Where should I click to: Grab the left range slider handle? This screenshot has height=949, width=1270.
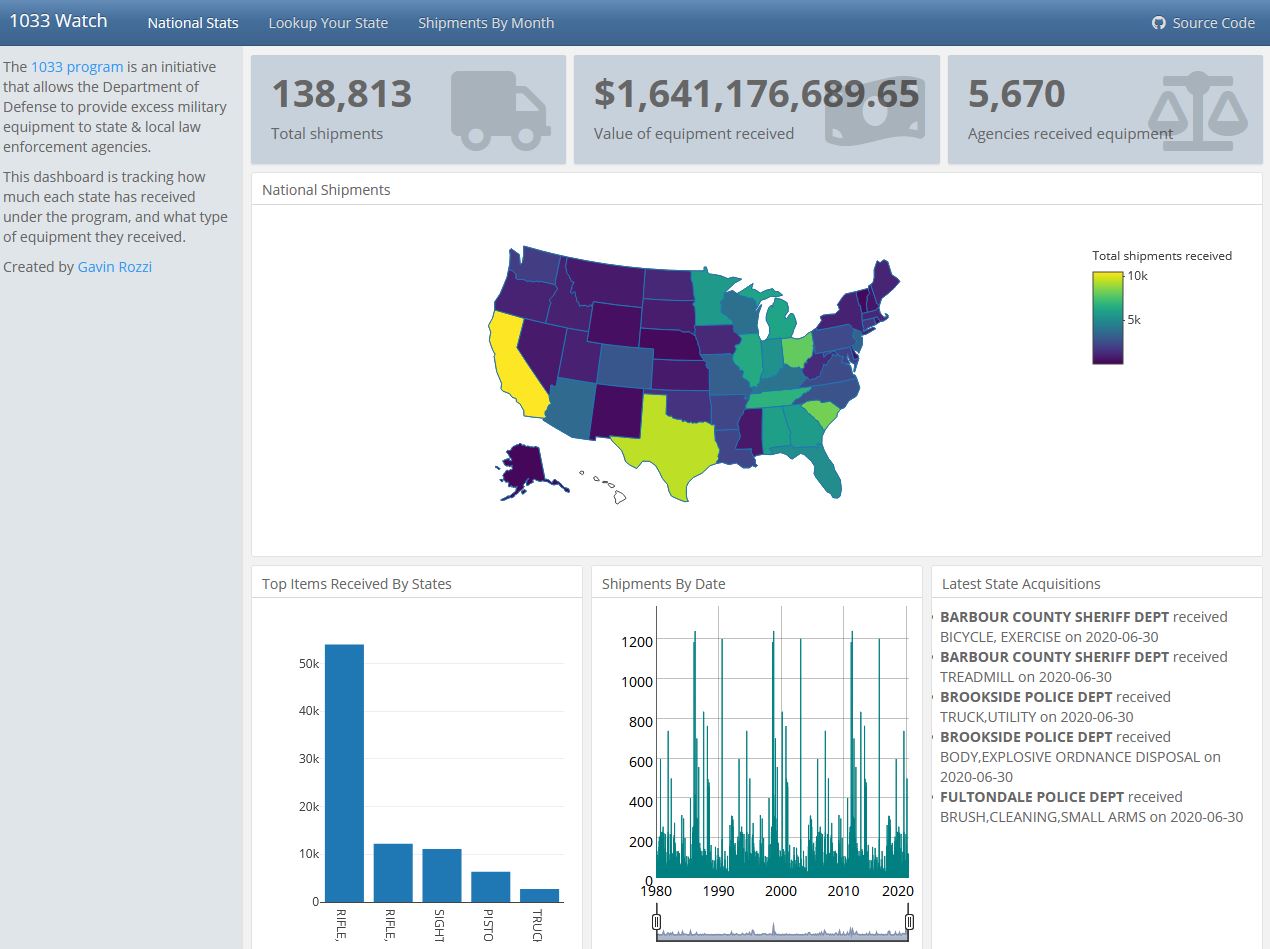[x=657, y=921]
